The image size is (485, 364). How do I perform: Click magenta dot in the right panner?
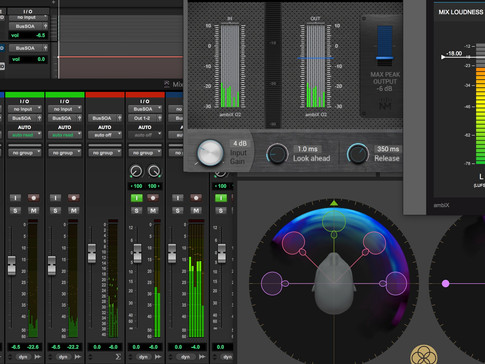(446, 284)
